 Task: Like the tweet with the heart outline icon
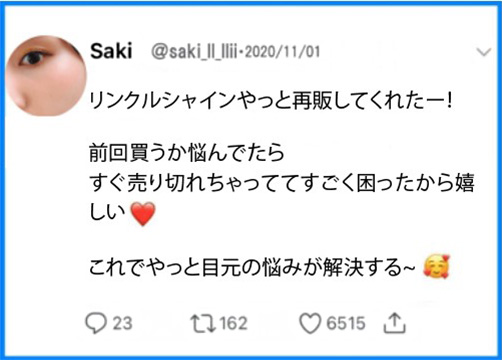pyautogui.click(x=310, y=324)
